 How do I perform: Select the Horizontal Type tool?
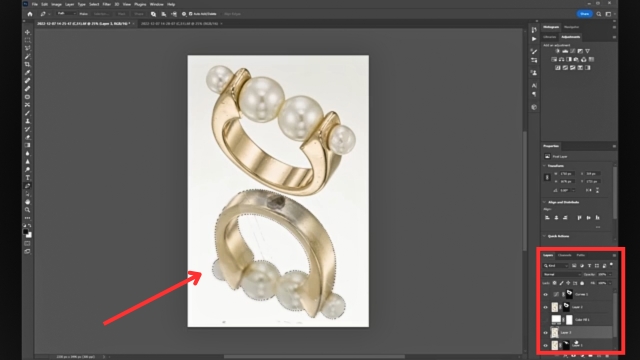tap(27, 178)
